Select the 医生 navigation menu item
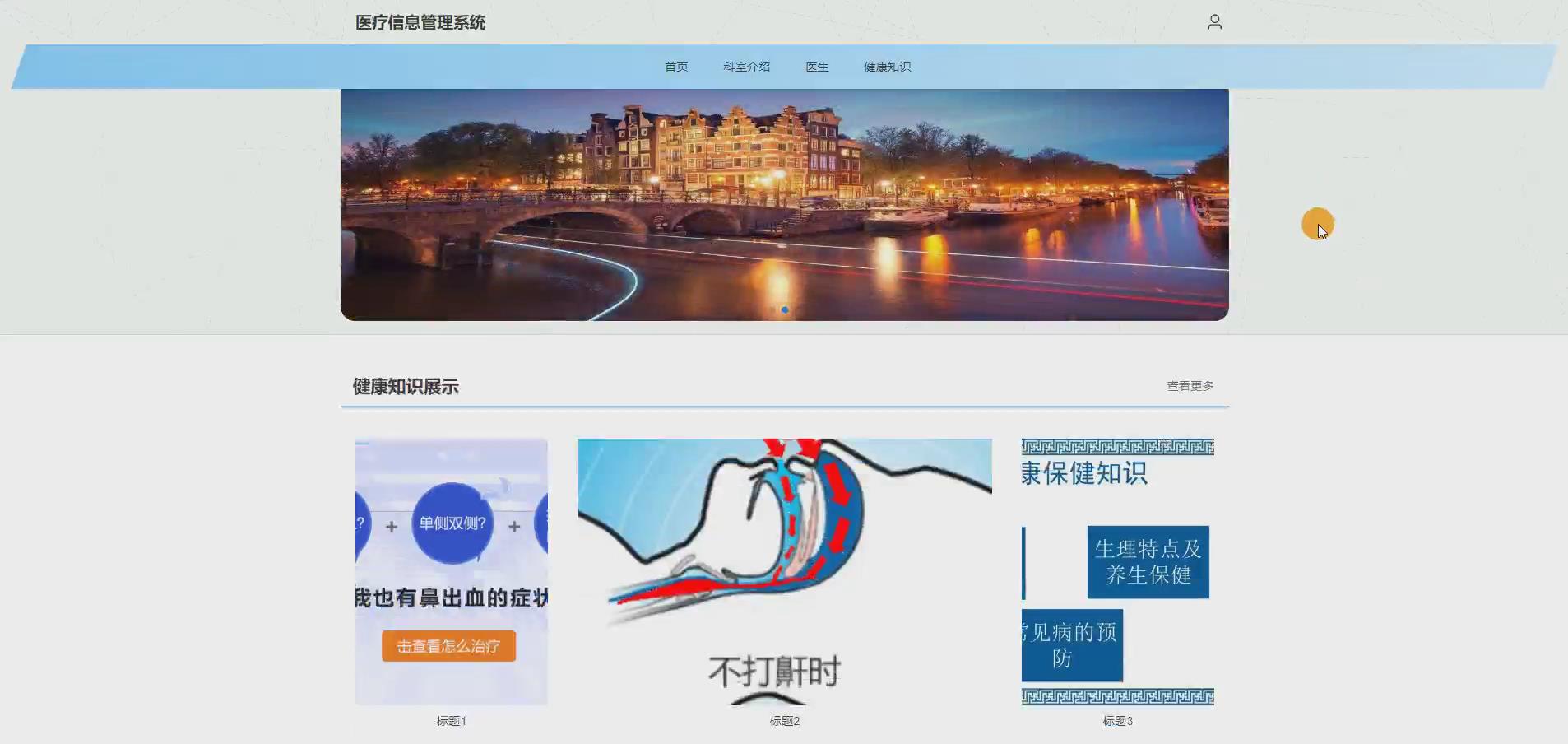Screen dimensions: 1568x744 click(x=816, y=67)
